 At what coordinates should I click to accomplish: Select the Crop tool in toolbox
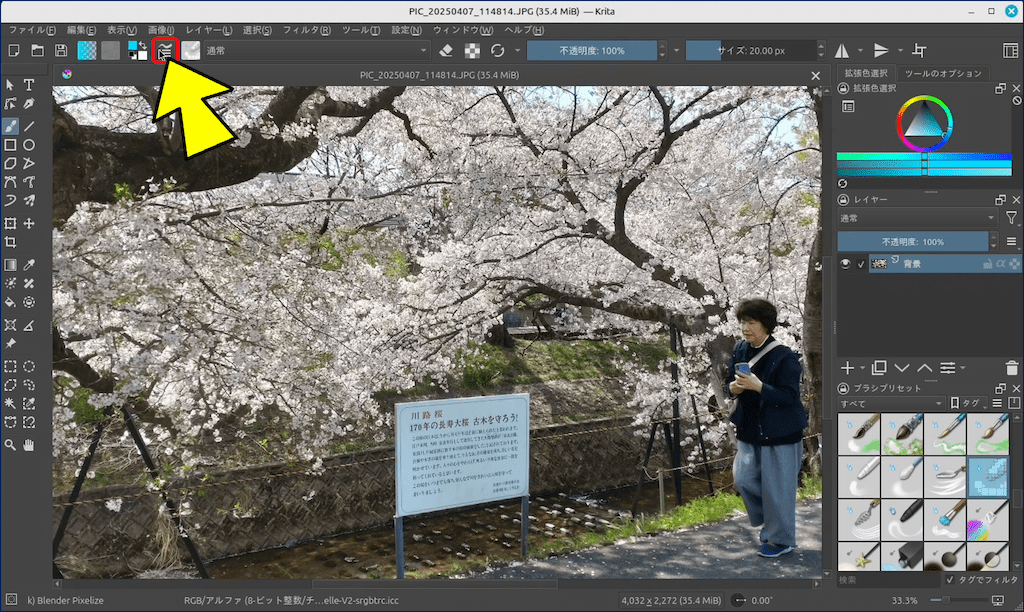[x=10, y=243]
